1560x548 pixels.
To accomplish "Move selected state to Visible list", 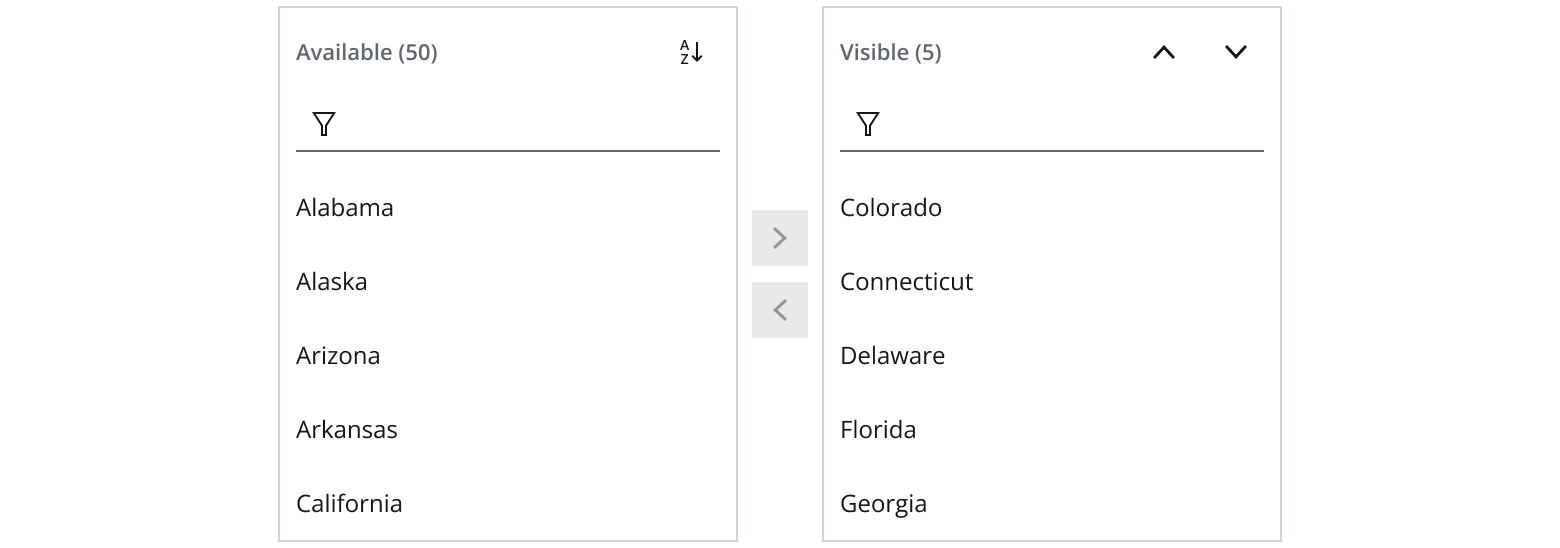I will (x=780, y=238).
